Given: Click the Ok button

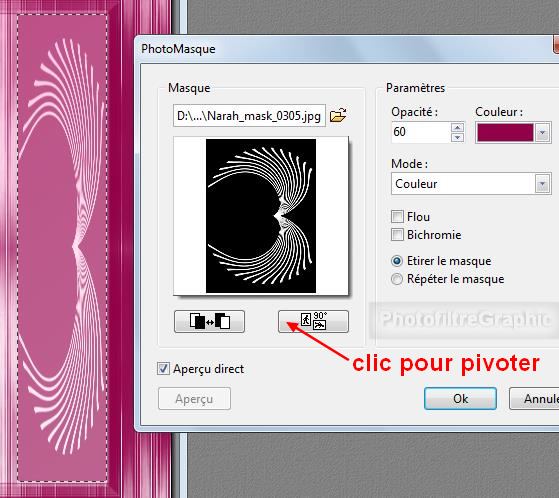Looking at the screenshot, I should [460, 399].
